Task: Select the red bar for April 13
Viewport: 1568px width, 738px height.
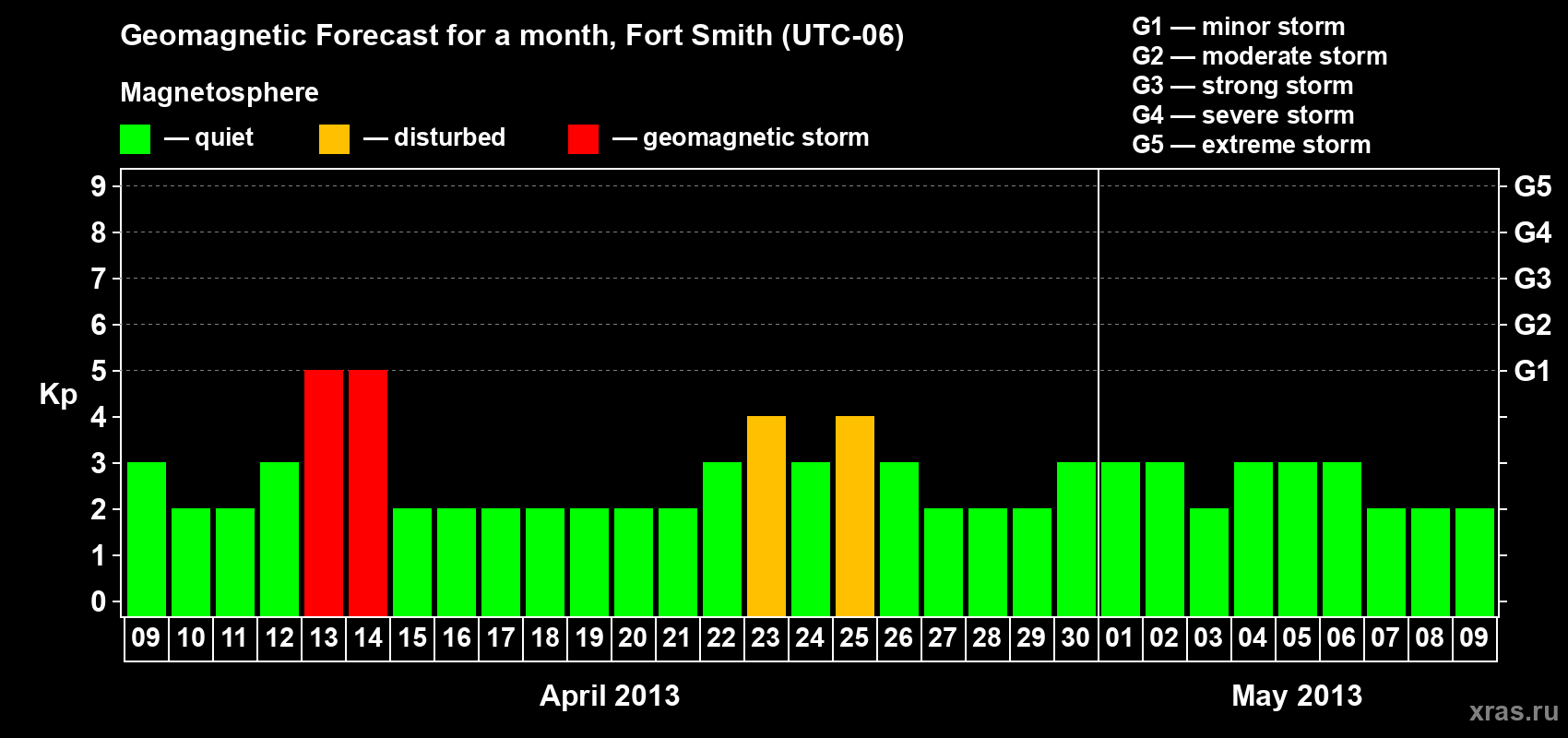Action: pyautogui.click(x=324, y=494)
